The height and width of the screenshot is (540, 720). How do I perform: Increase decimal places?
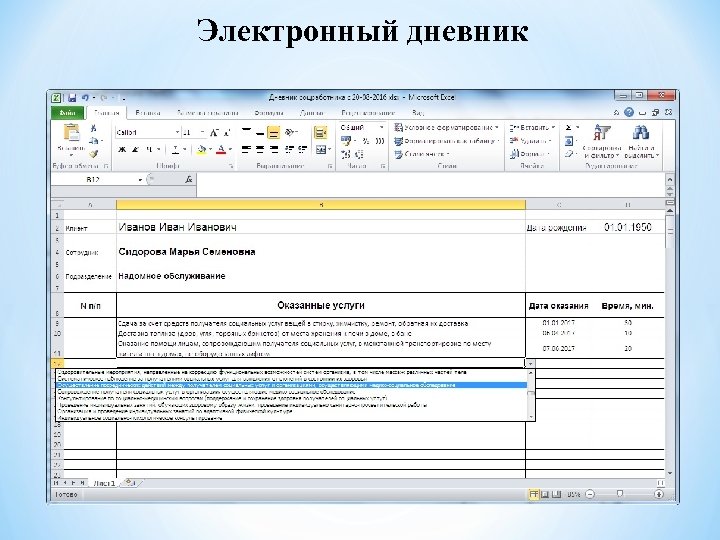(x=346, y=154)
